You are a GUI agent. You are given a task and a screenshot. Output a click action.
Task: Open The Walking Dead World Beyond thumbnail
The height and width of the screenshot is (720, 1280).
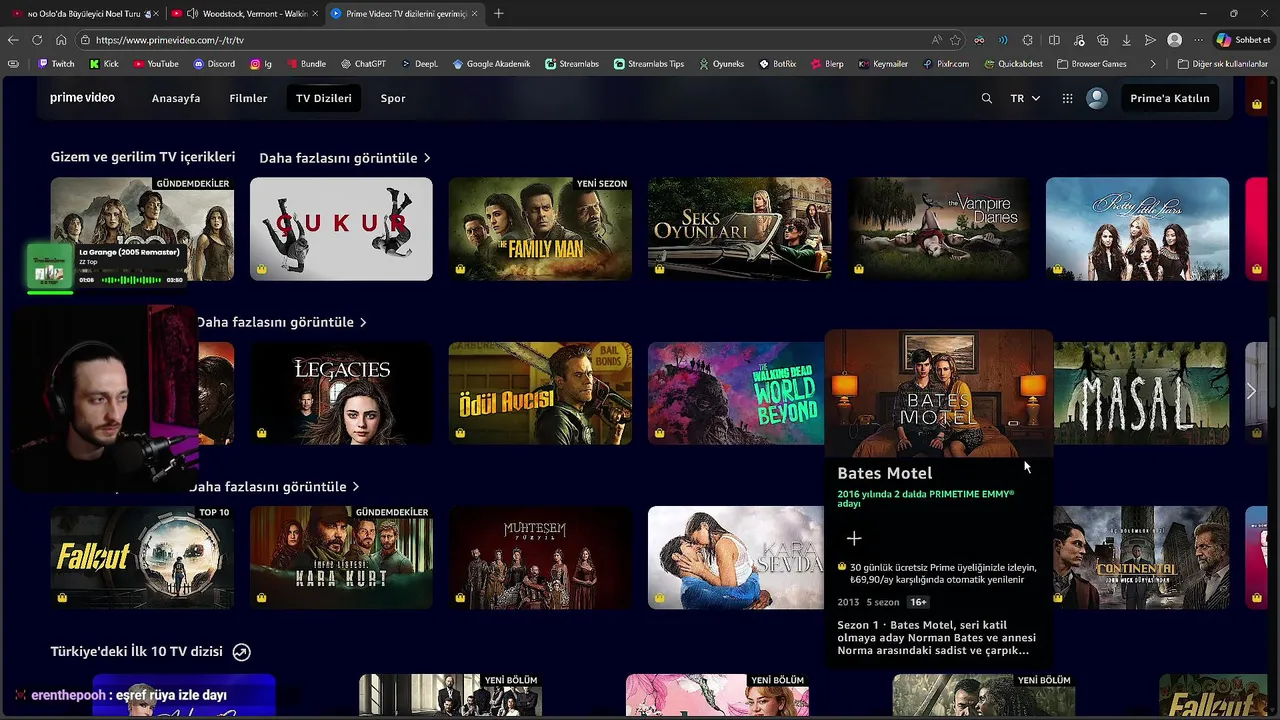tap(736, 393)
